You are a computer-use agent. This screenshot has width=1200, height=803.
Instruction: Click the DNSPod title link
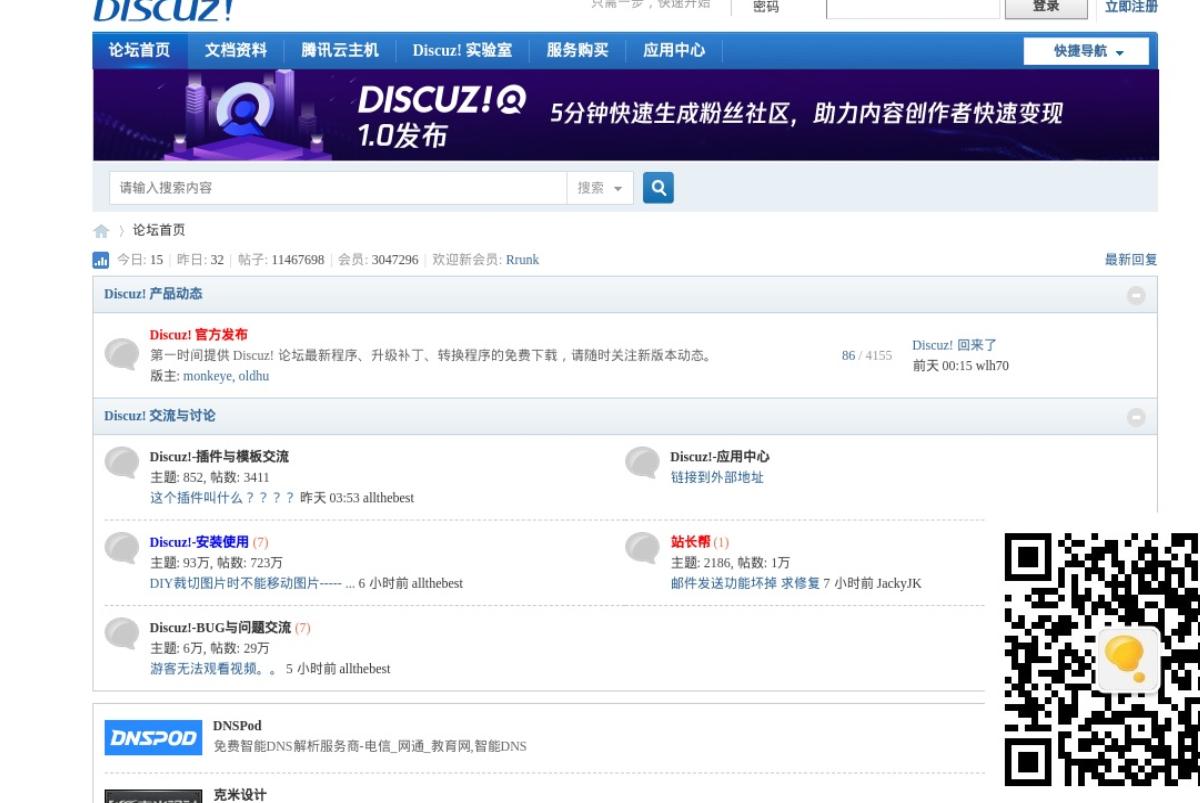(237, 726)
